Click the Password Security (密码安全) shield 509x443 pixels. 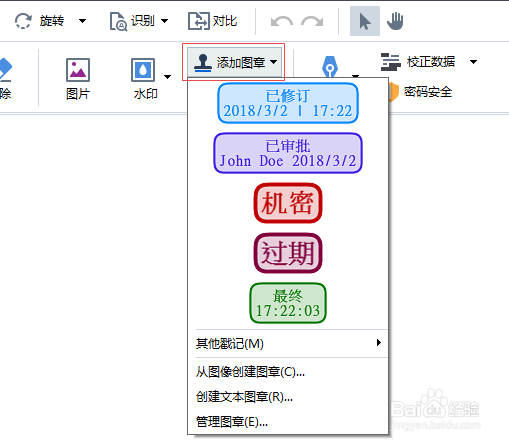(394, 92)
